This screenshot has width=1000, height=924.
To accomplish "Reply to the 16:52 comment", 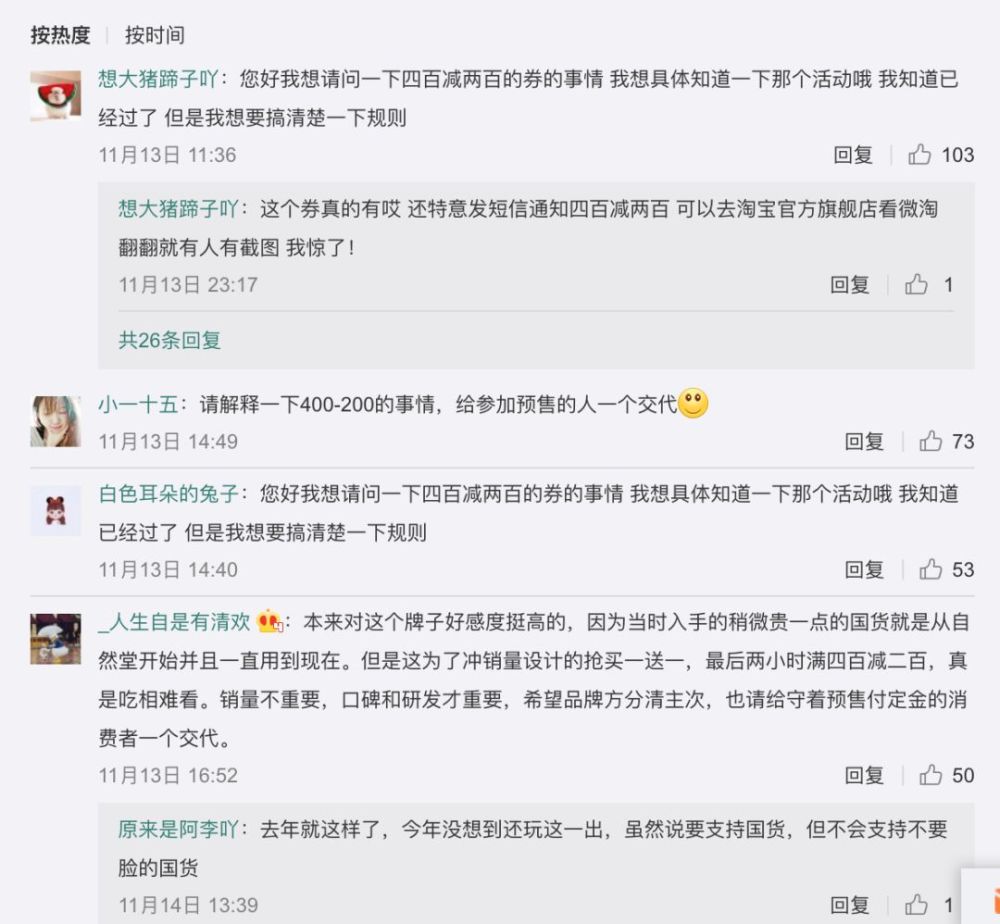I will (x=864, y=775).
